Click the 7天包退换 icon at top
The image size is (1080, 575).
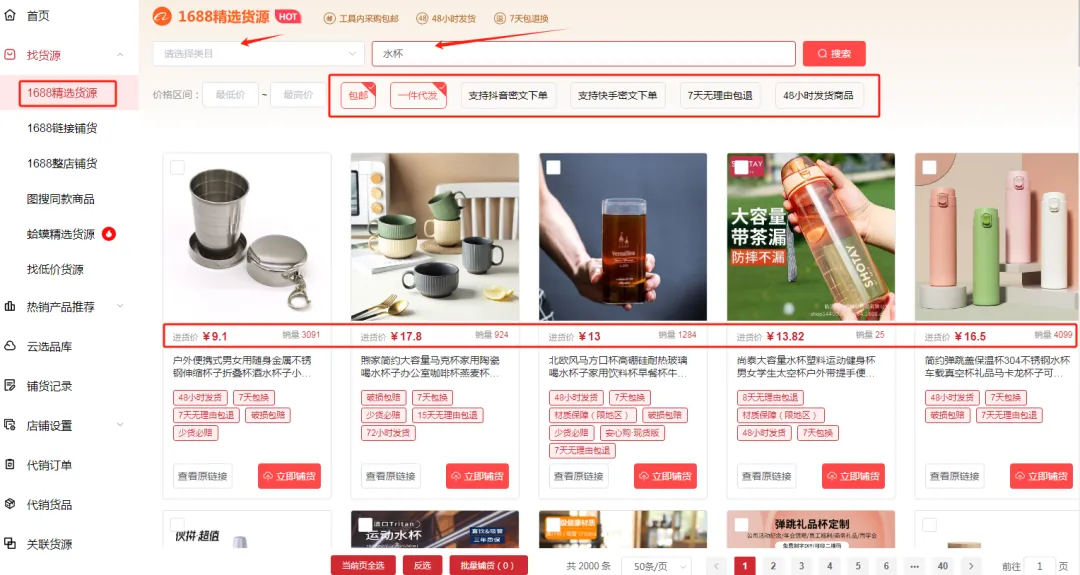click(500, 19)
